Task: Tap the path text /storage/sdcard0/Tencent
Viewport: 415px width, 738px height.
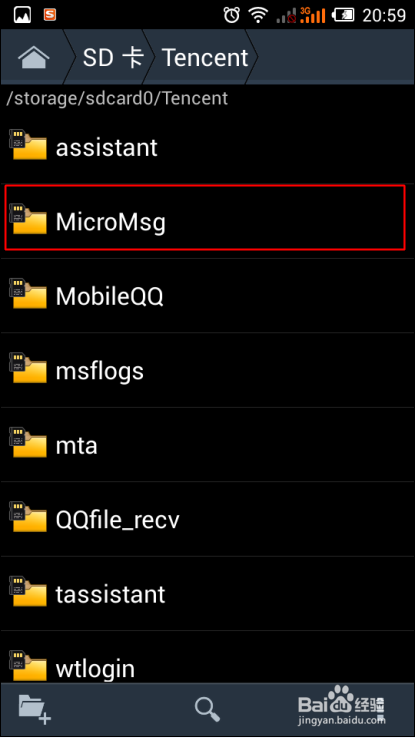Action: (x=117, y=98)
